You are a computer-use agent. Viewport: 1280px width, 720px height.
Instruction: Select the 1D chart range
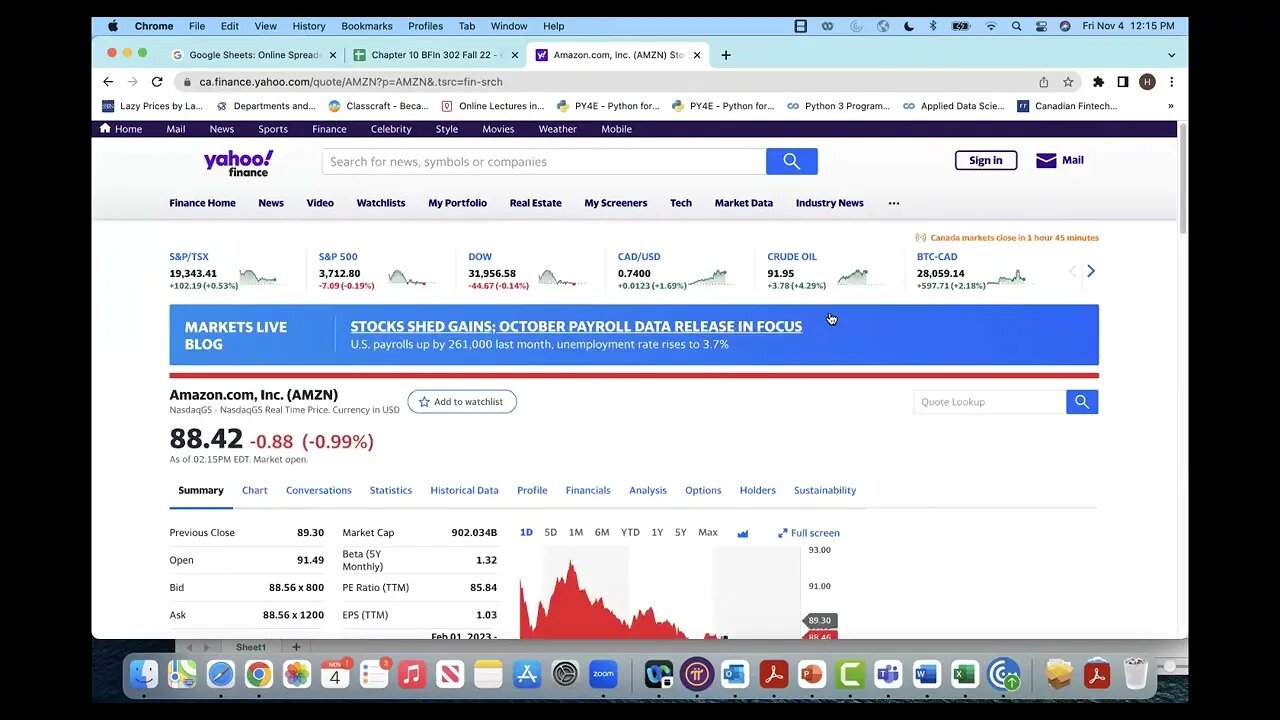526,533
